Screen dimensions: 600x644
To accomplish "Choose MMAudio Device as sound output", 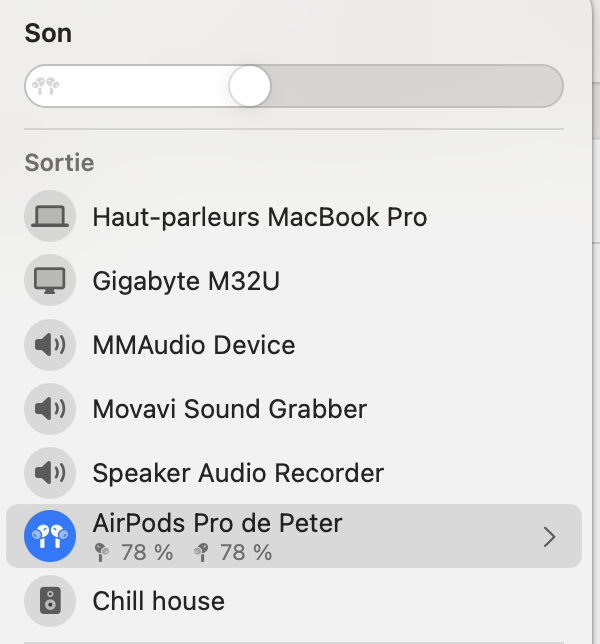I will [x=193, y=345].
